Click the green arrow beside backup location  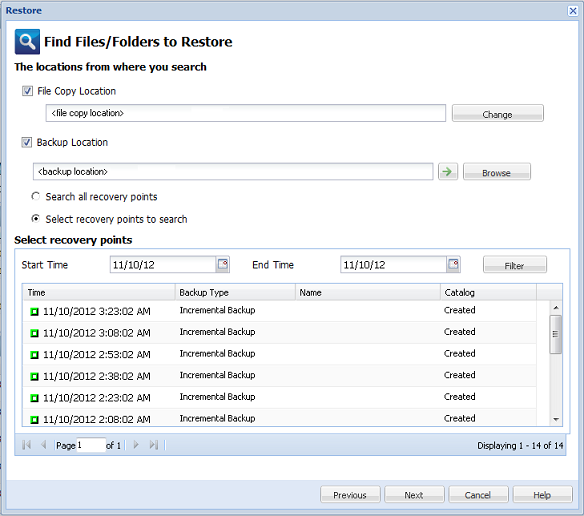[448, 171]
